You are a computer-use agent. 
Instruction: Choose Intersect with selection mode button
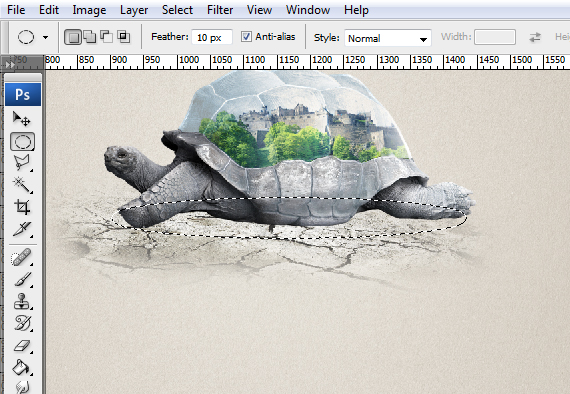click(x=124, y=37)
